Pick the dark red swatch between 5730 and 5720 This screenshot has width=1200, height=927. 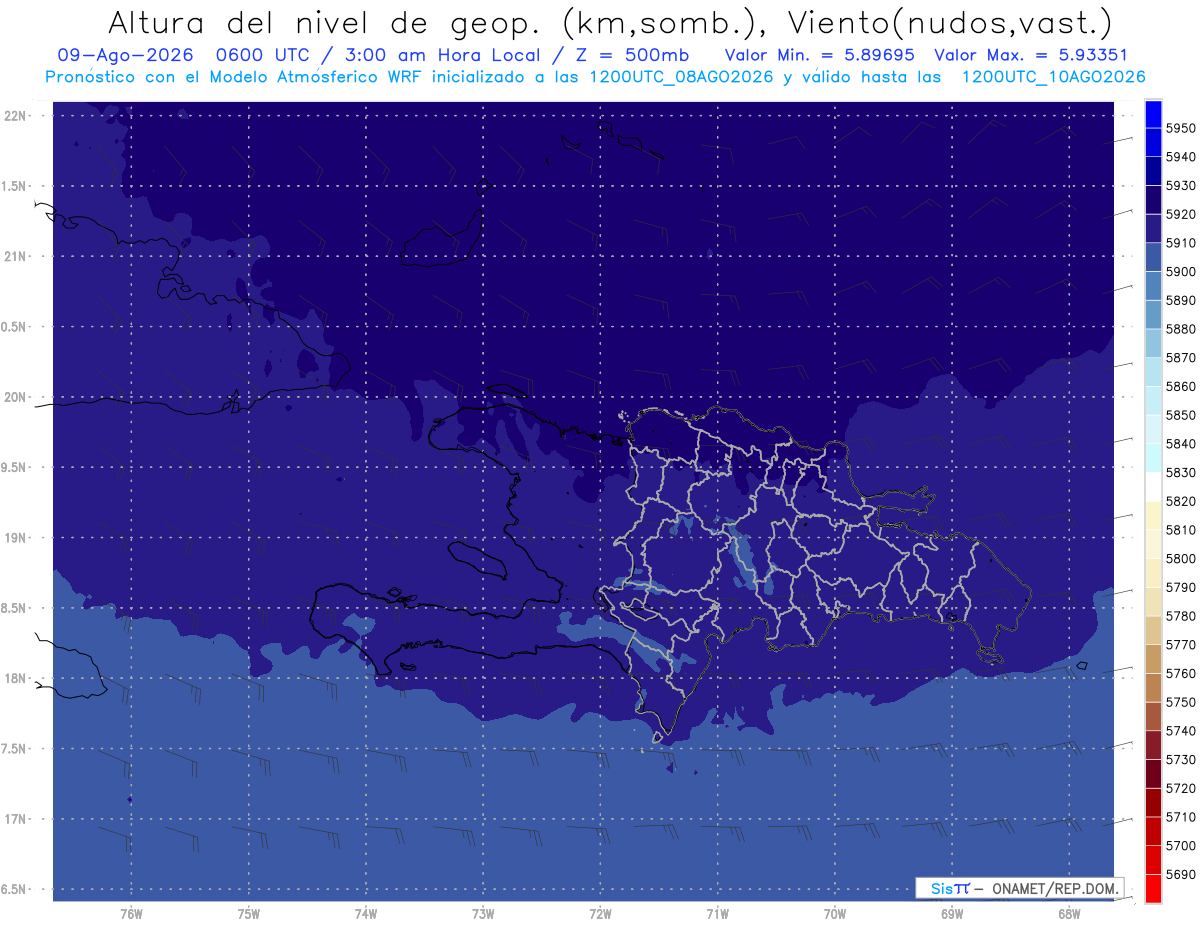coord(1153,773)
